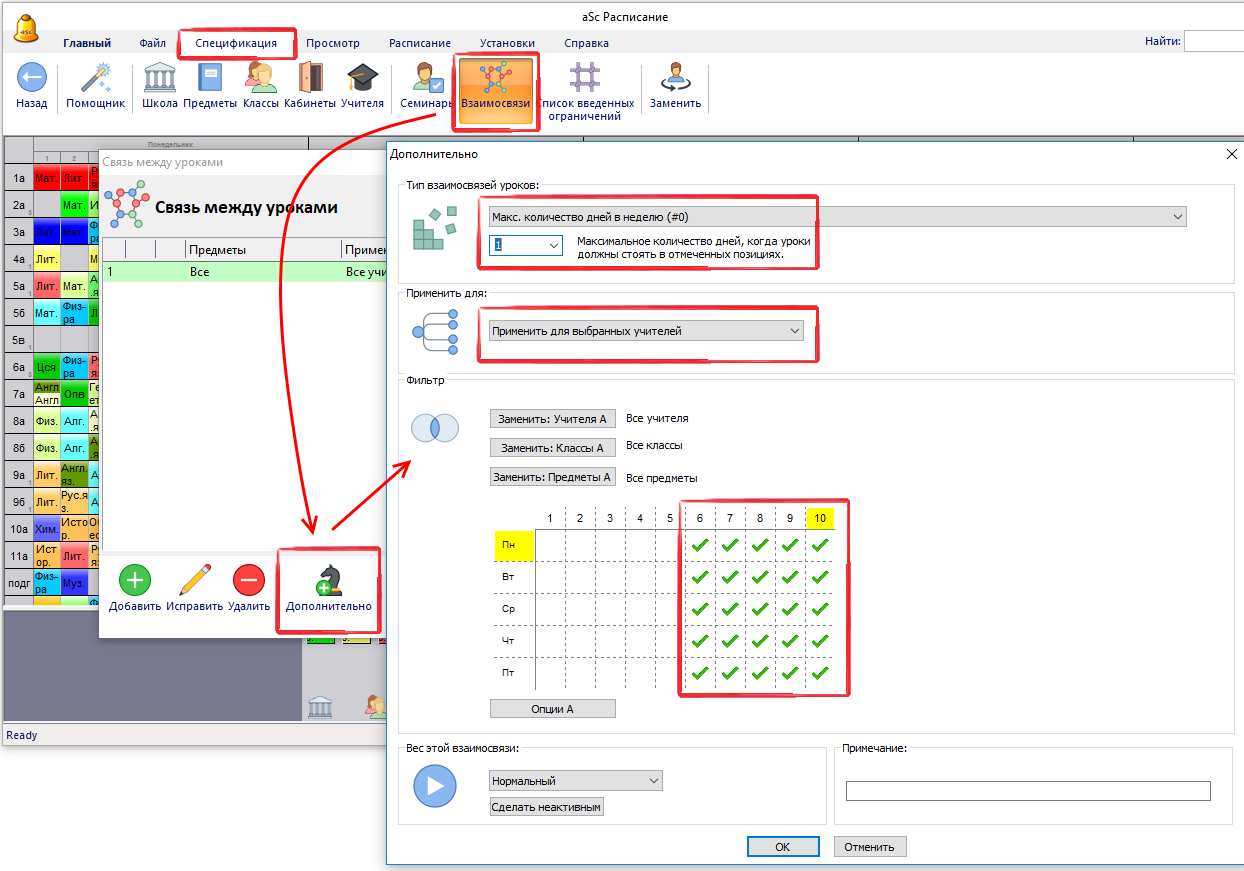Open the Кабинеты door icon

(310, 78)
